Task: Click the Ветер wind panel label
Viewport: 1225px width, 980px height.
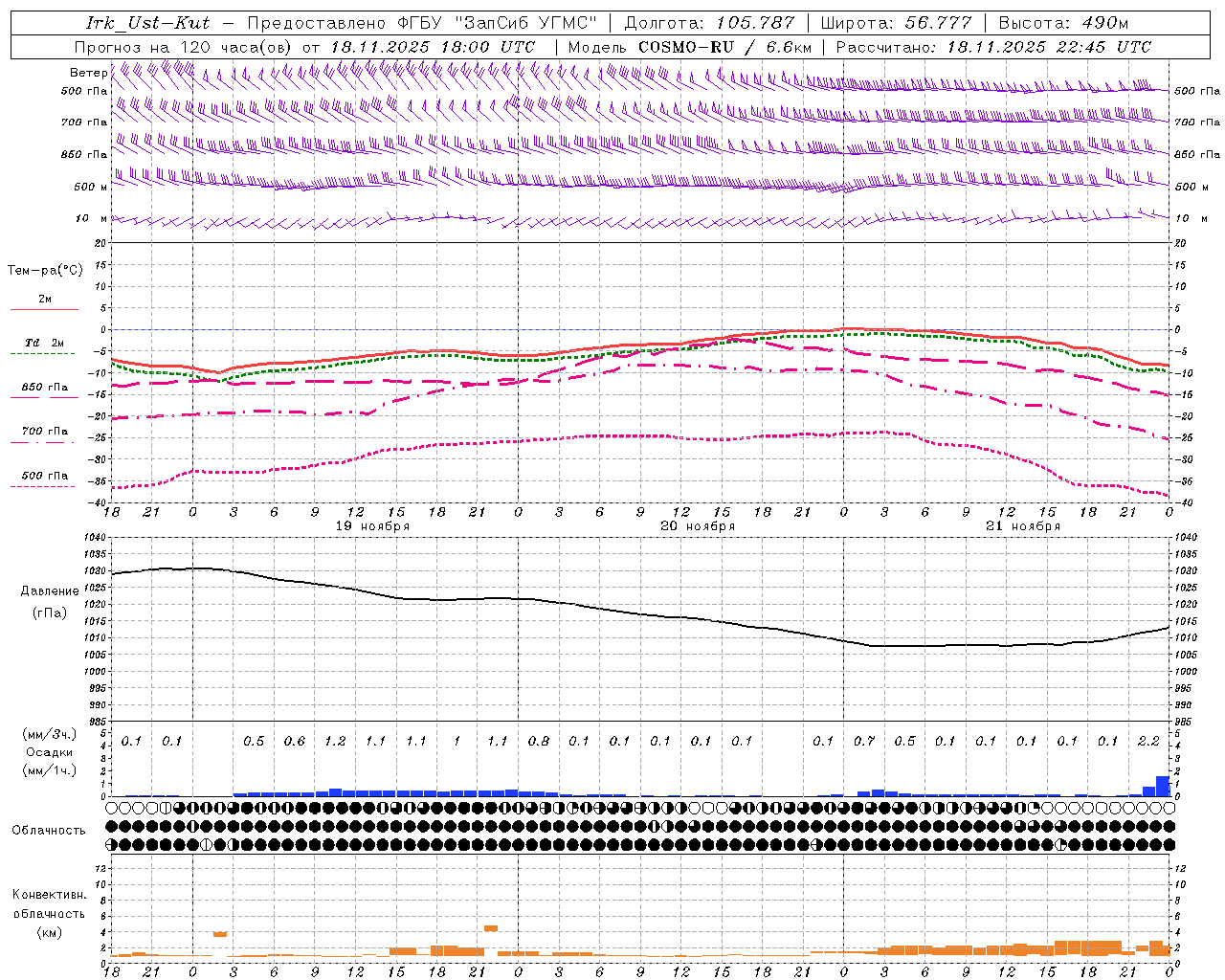Action: coord(89,73)
